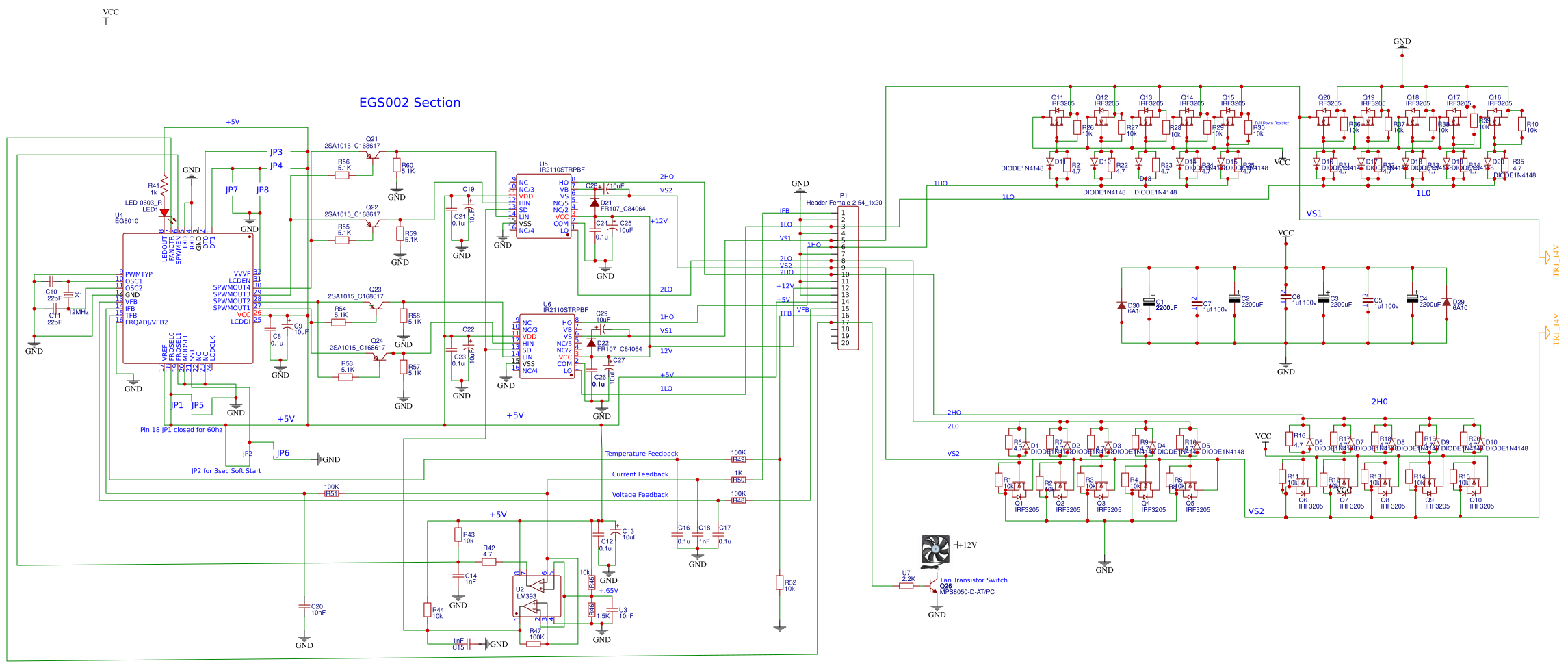Click the LM393 comparator U2 symbol
The width and height of the screenshot is (1568, 668).
click(538, 595)
